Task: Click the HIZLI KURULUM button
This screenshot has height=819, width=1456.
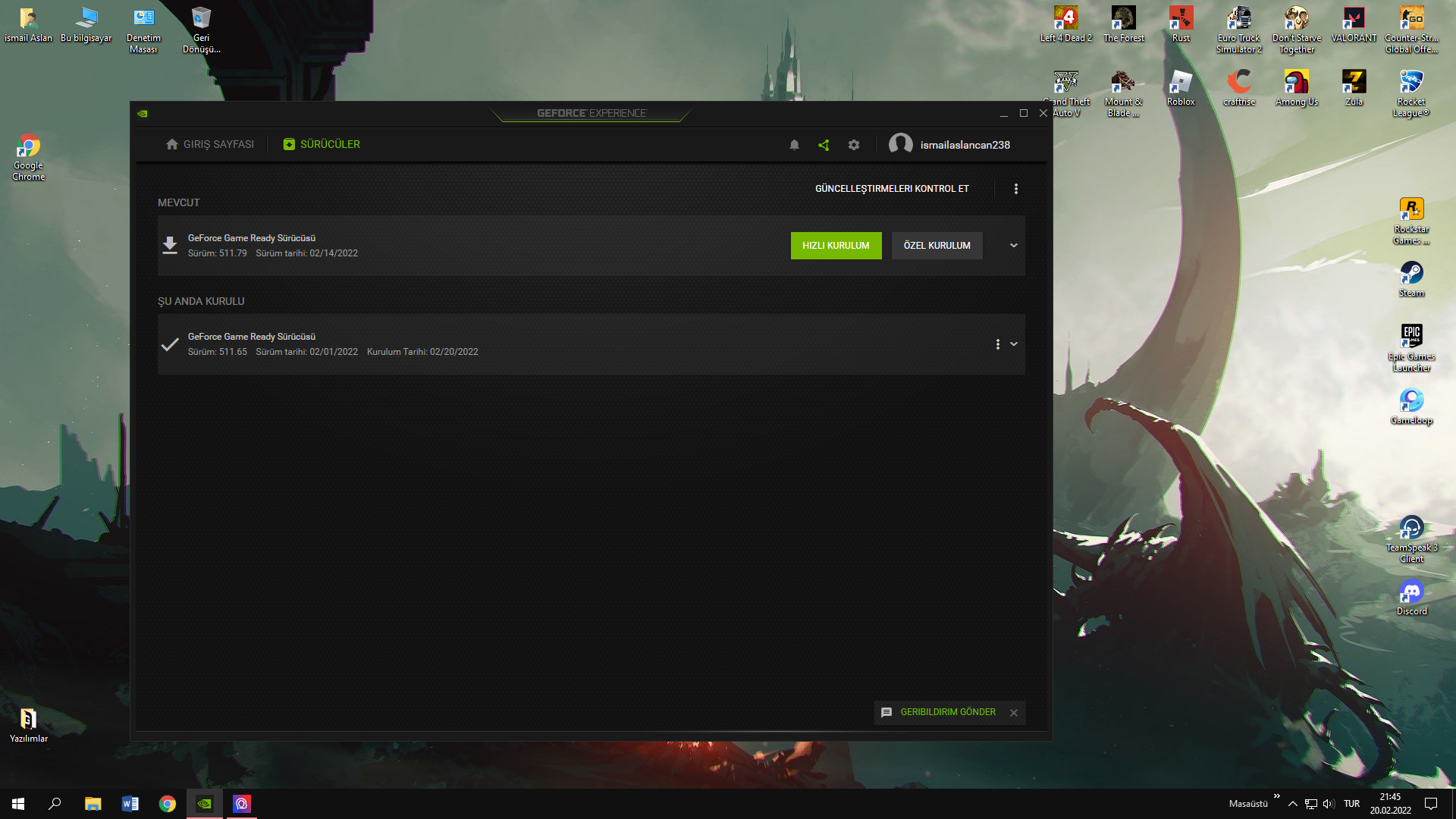Action: coord(836,245)
